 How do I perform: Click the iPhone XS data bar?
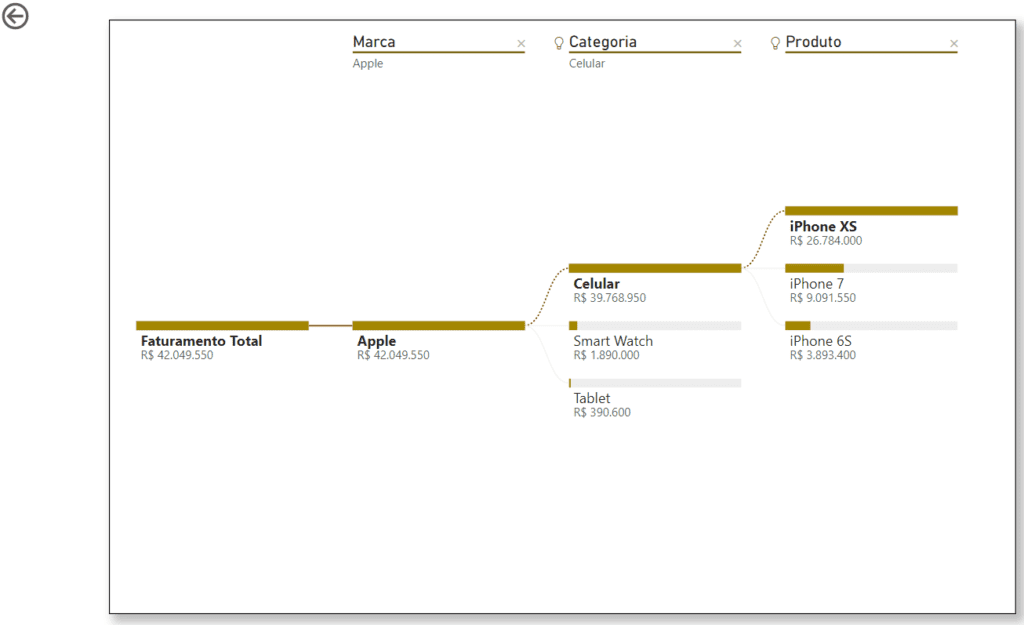coord(871,211)
